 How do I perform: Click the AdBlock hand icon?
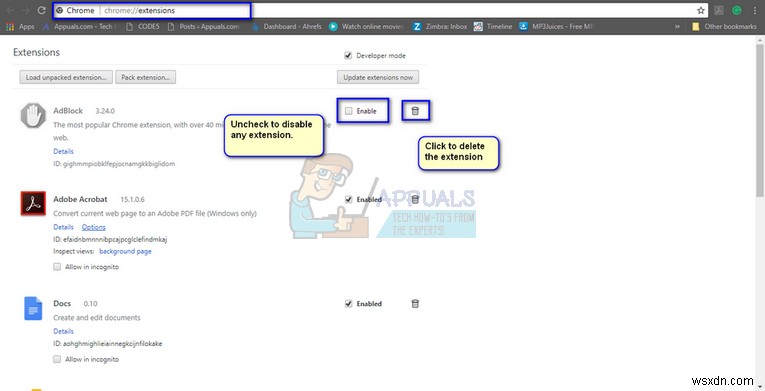coord(33,116)
